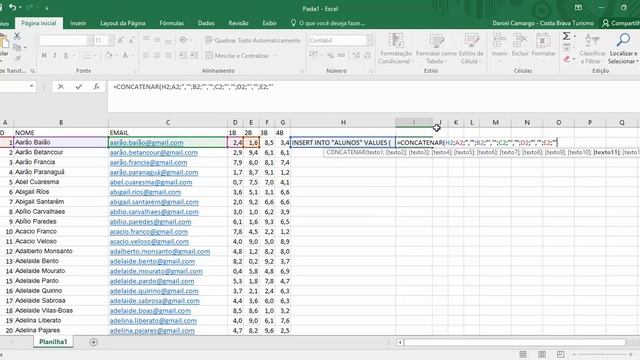Open Classificar e Filtrar menu
640x360 pixels.
[x=592, y=49]
